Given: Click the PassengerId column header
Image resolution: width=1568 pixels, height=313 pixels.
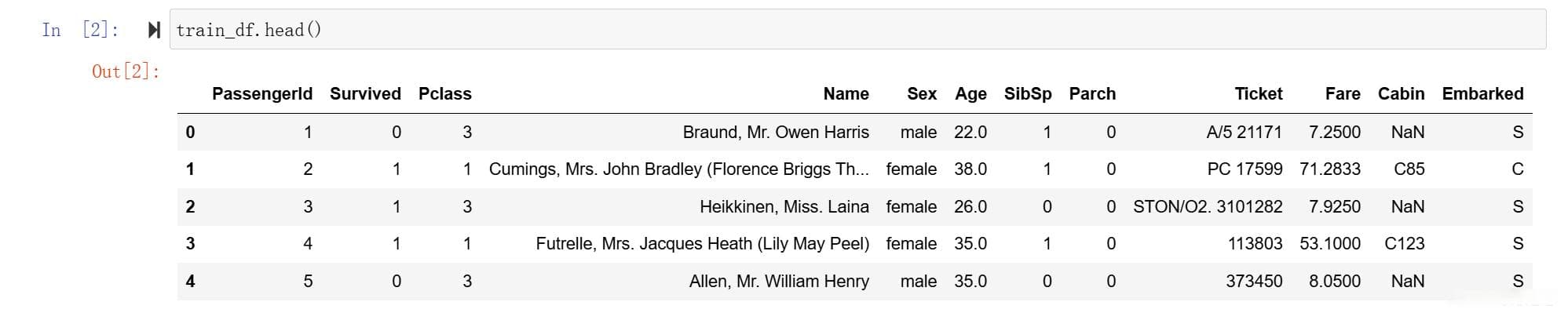Looking at the screenshot, I should [262, 94].
